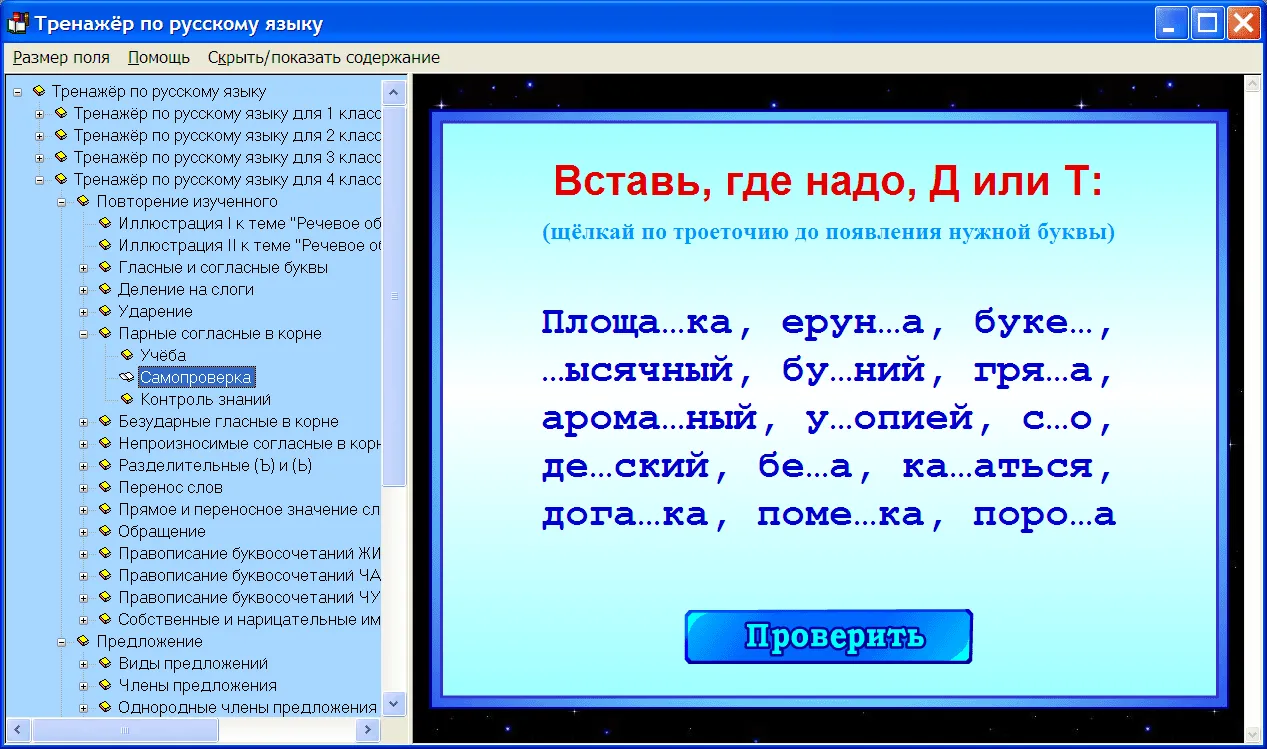Click the book icon beside Учёба
Viewport: 1267px width, 749px height.
(126, 355)
